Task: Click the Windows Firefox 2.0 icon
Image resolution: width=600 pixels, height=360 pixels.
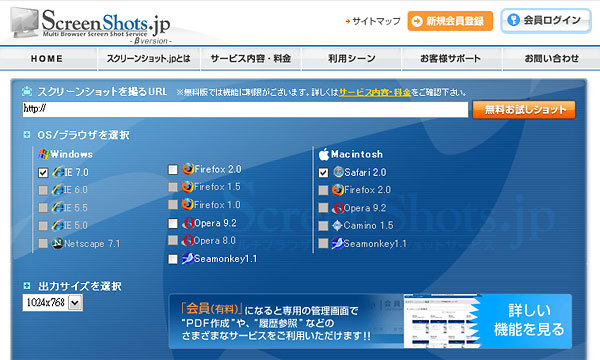Action: pyautogui.click(x=188, y=169)
